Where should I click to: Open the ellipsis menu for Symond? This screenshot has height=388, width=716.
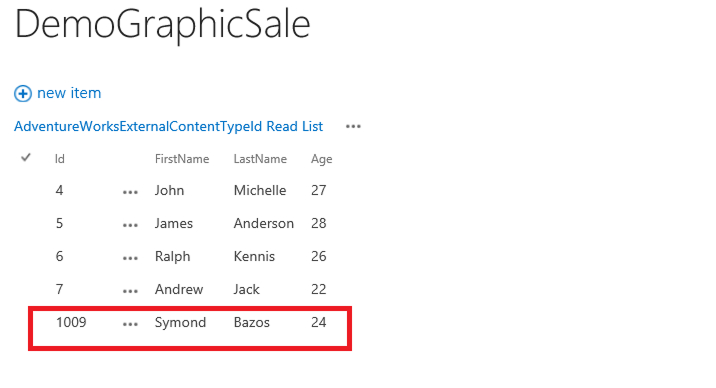130,325
